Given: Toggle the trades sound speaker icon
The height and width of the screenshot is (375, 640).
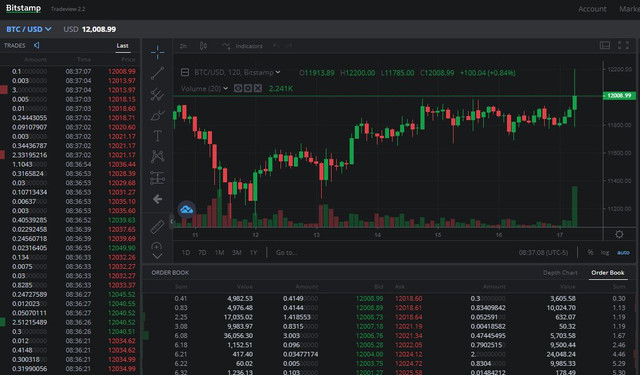Looking at the screenshot, I should tap(37, 45).
